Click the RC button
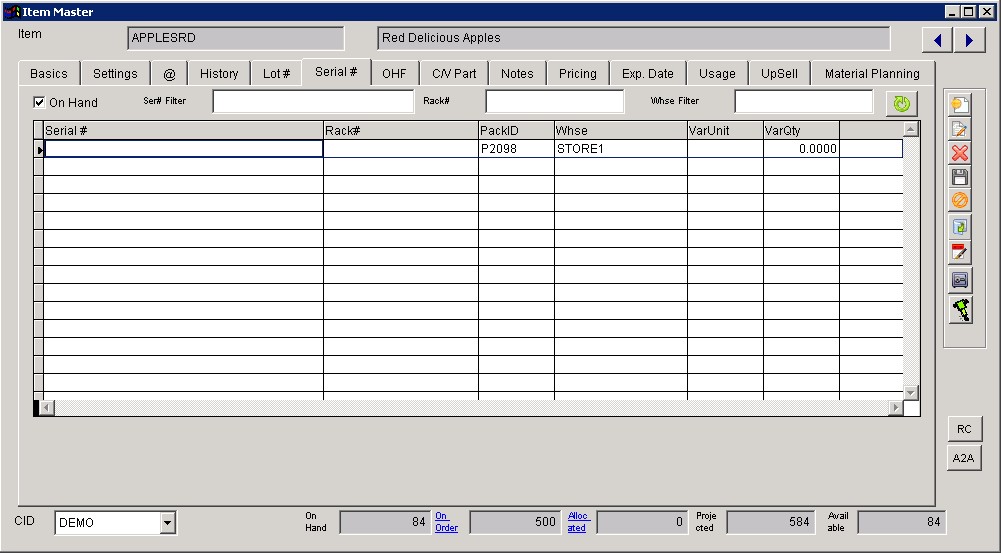 (x=964, y=429)
